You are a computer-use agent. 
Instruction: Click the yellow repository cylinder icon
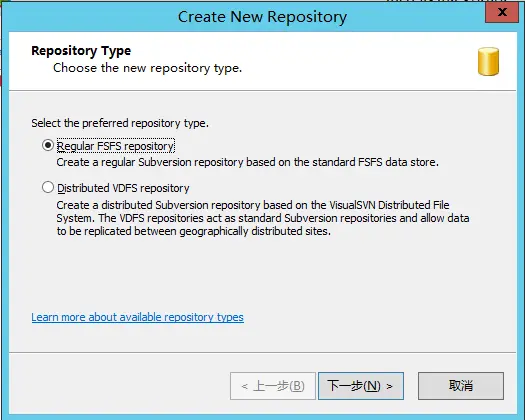tap(489, 61)
